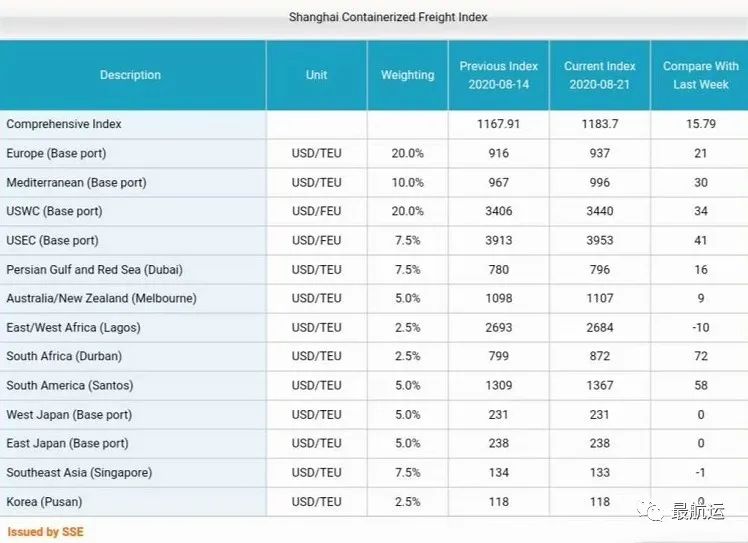Click the 1183.7 current comprehensive index value
This screenshot has height=543, width=748.
(599, 124)
